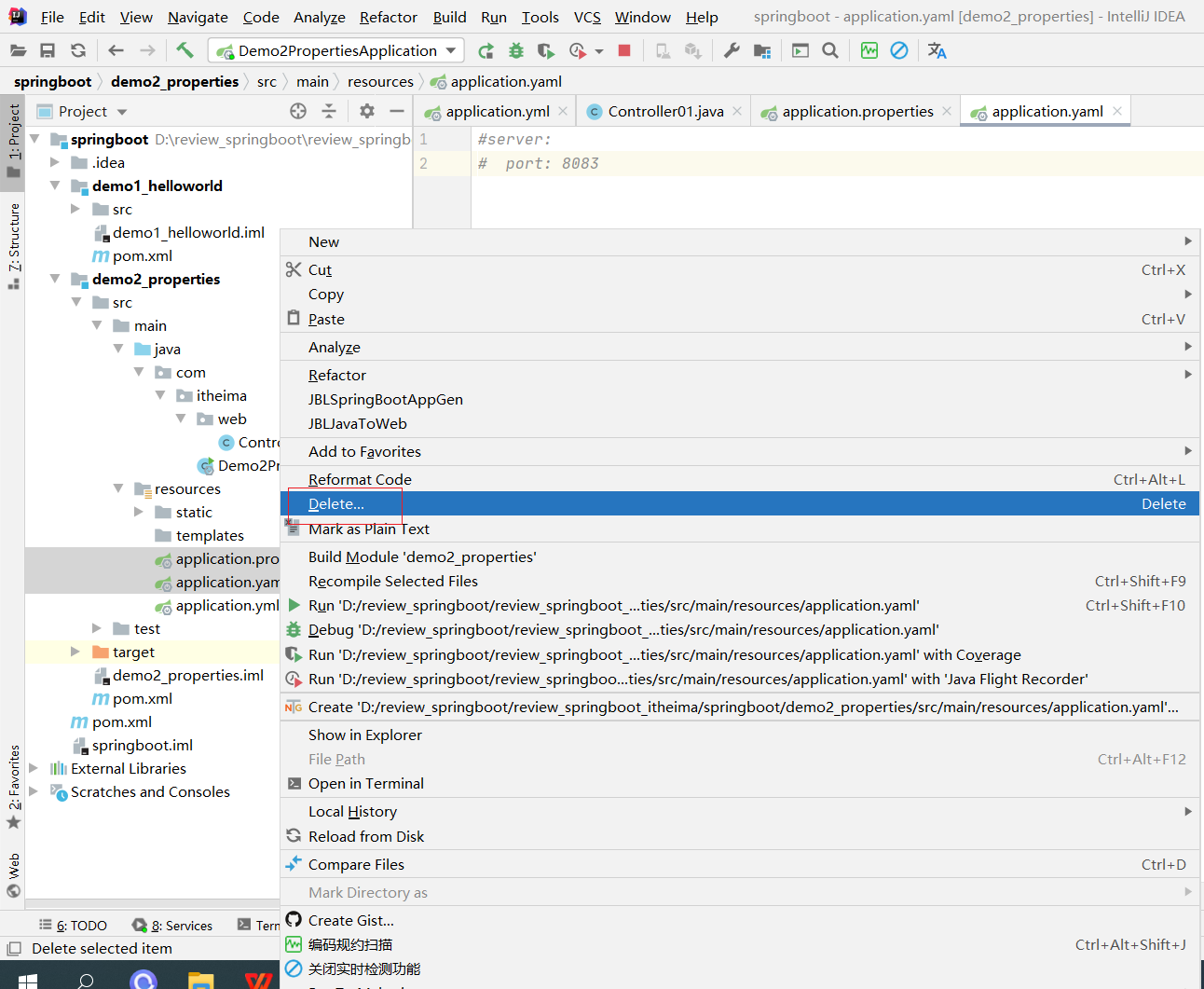Viewport: 1204px width, 989px height.
Task: Click the Debug bug icon in toolbar
Action: point(515,50)
